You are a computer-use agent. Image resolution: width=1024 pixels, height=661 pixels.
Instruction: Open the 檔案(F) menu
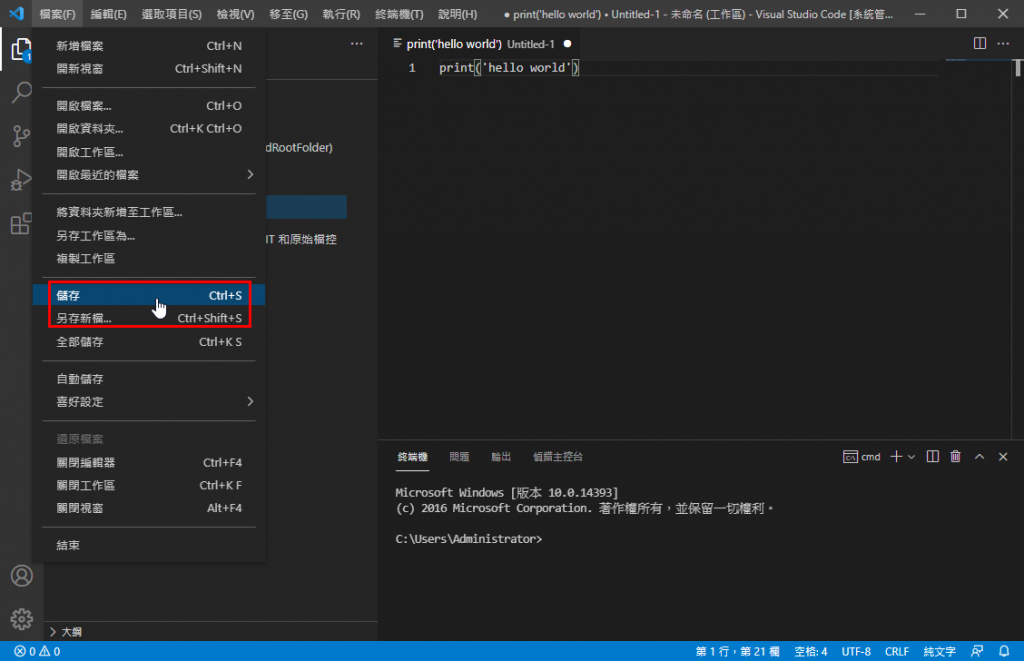pyautogui.click(x=57, y=14)
